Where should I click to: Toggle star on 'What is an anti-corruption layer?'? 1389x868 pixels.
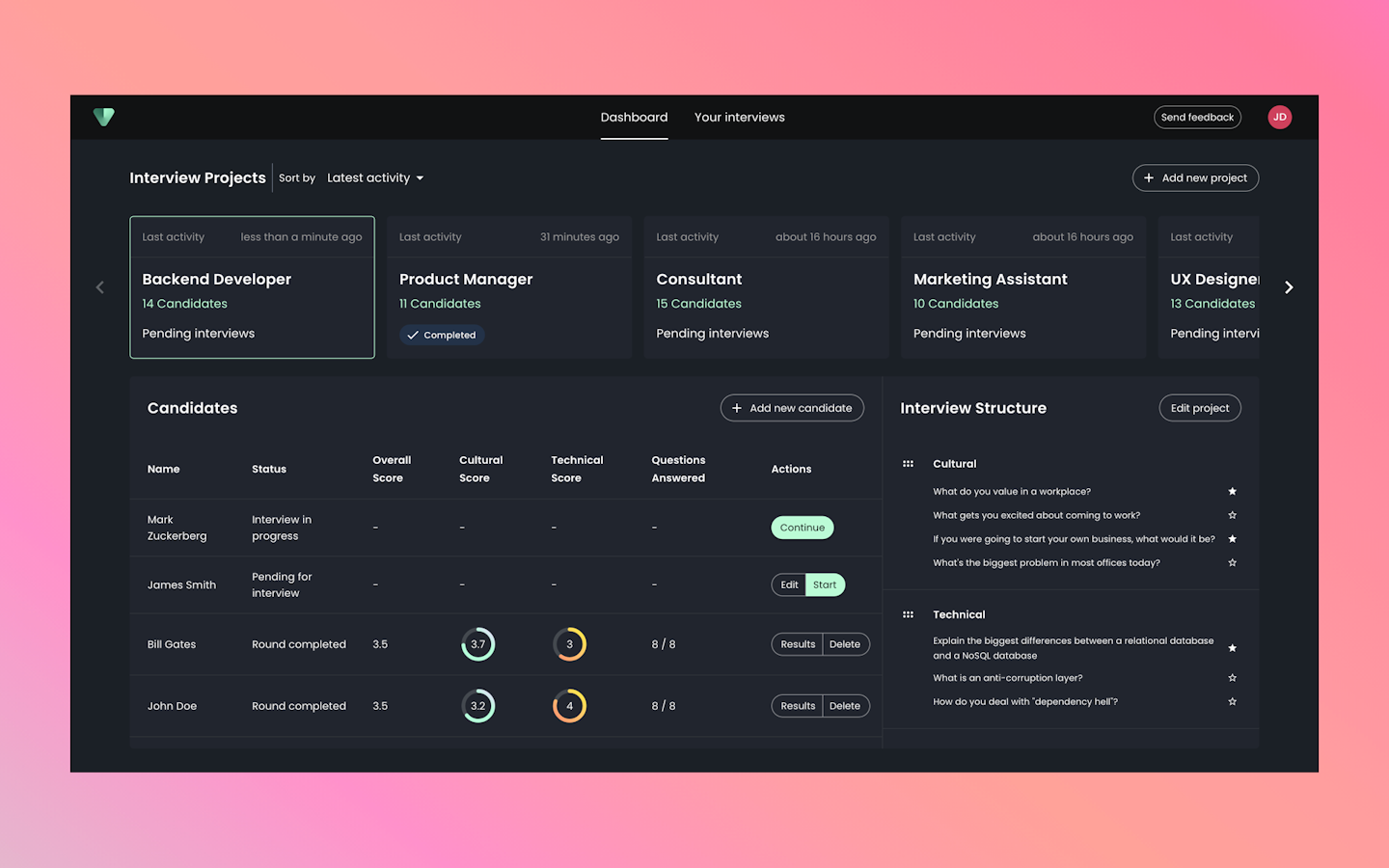1232,678
